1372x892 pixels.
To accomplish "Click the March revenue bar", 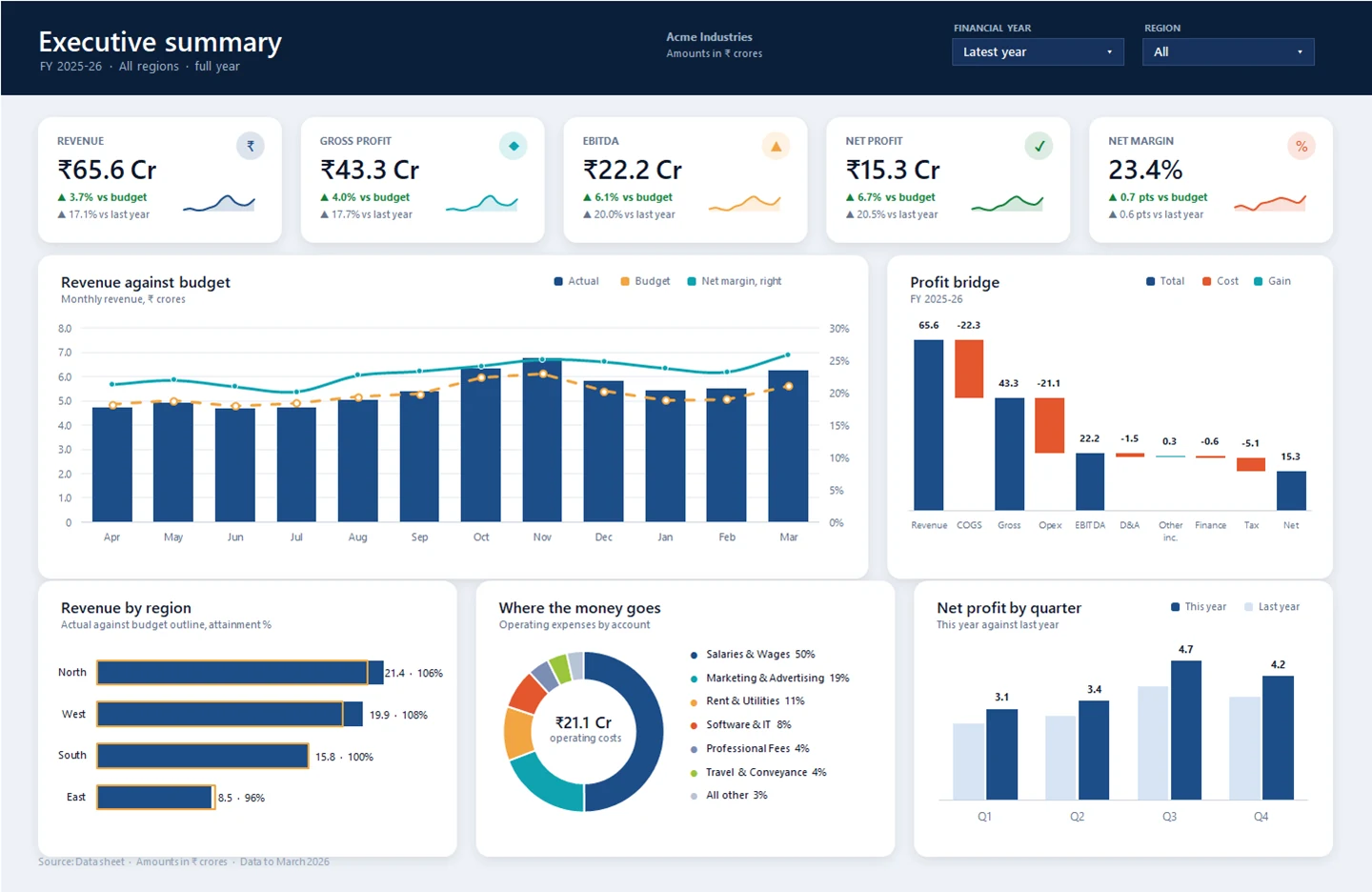I will coord(788,446).
